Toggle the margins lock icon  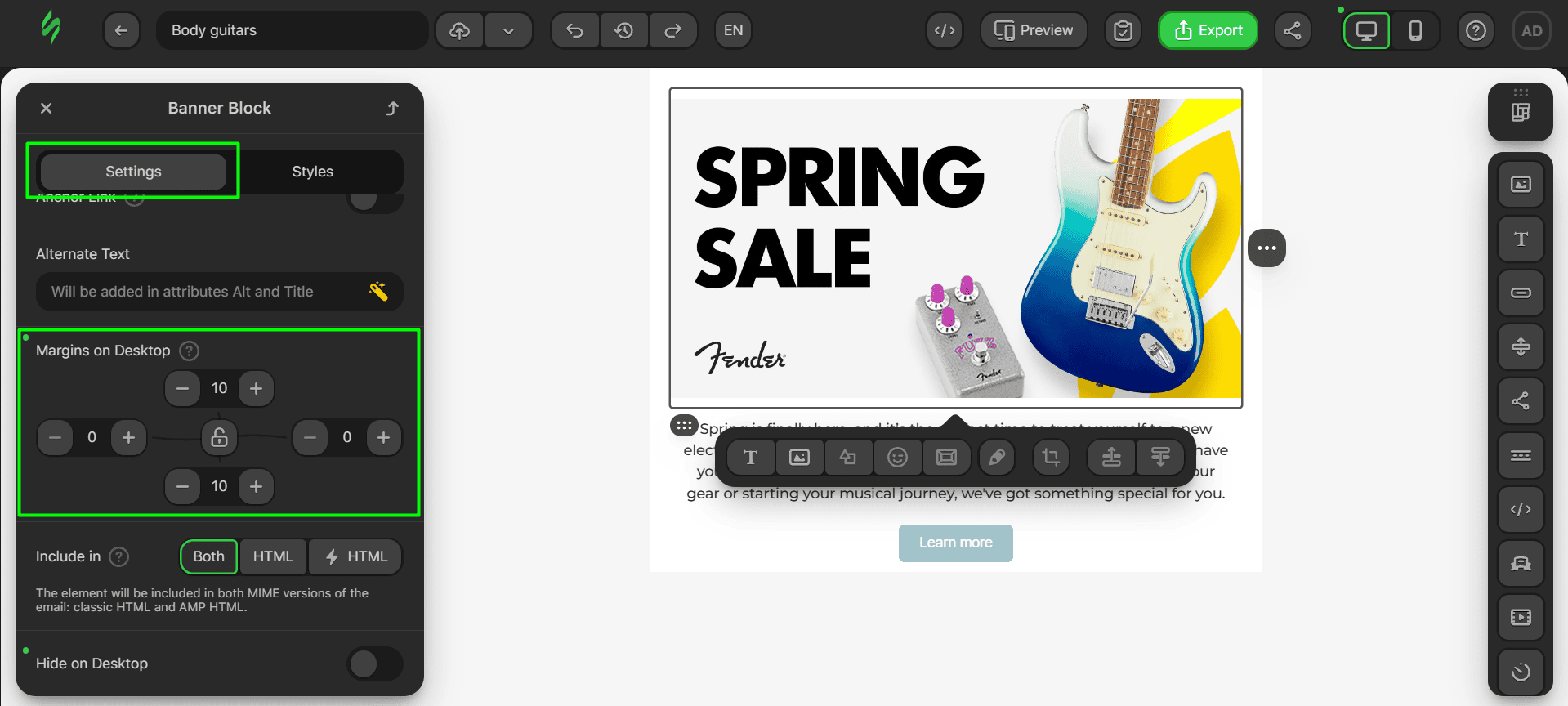tap(219, 437)
